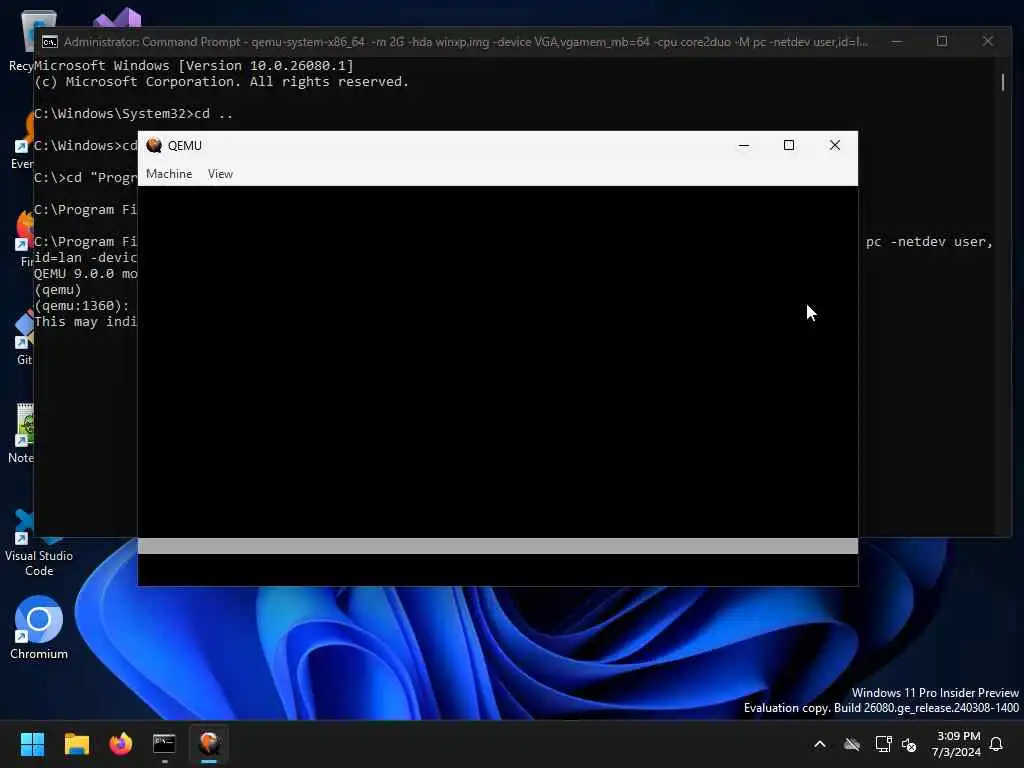Open File Explorer from the taskbar
The image size is (1024, 768).
76,744
